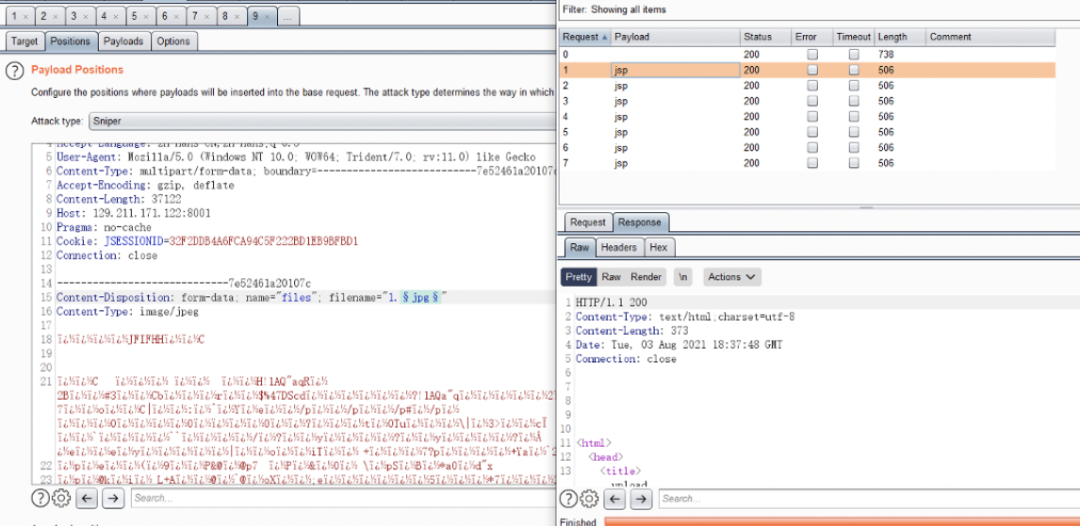Toggle Timeout checkbox for request 1
1080x526 pixels.
click(854, 71)
